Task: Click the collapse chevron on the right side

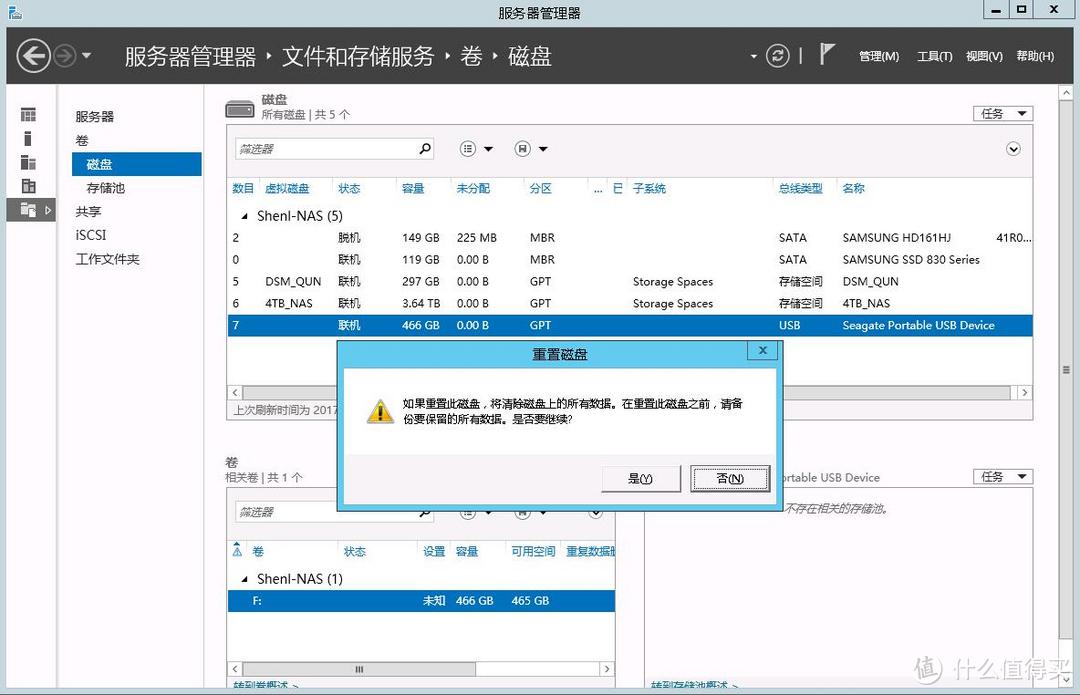Action: click(x=1014, y=148)
